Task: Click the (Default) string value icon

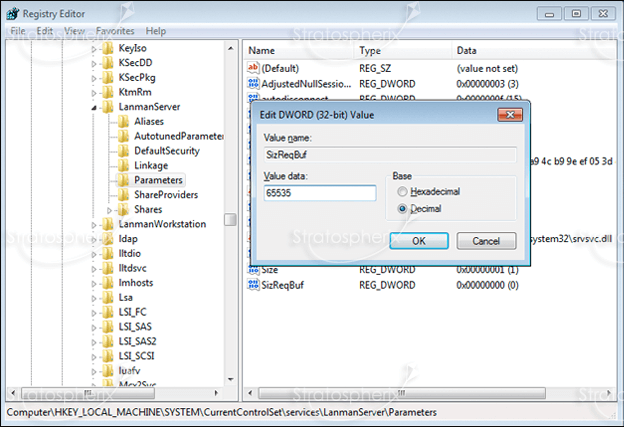Action: click(x=253, y=68)
